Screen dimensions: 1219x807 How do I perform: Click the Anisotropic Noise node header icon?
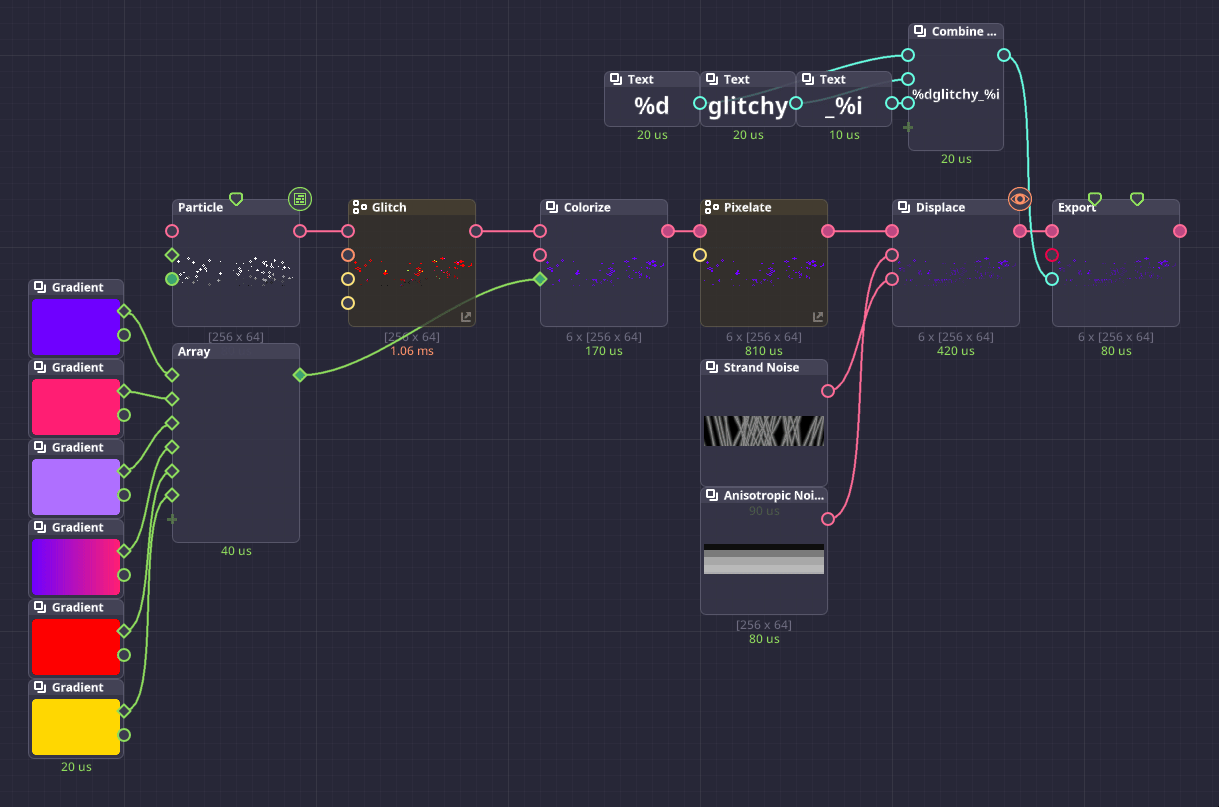tap(712, 496)
